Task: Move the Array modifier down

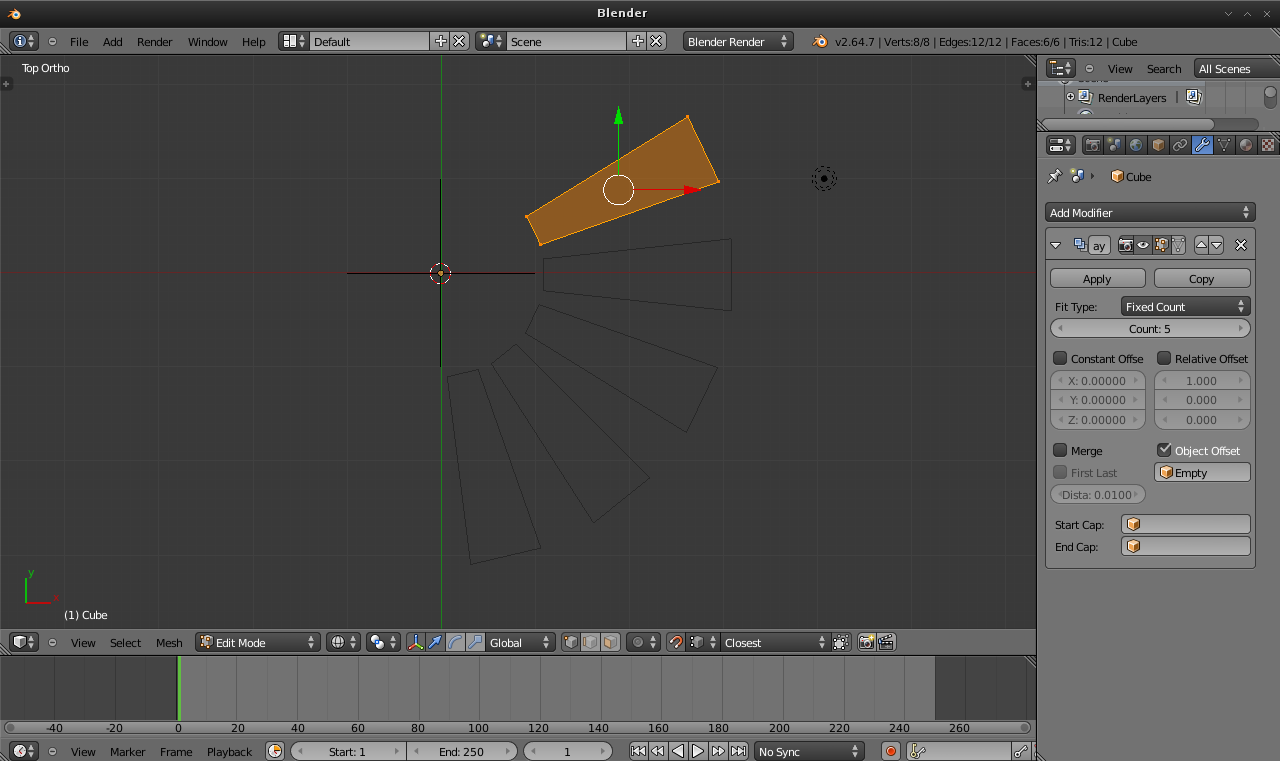Action: pyautogui.click(x=1216, y=245)
